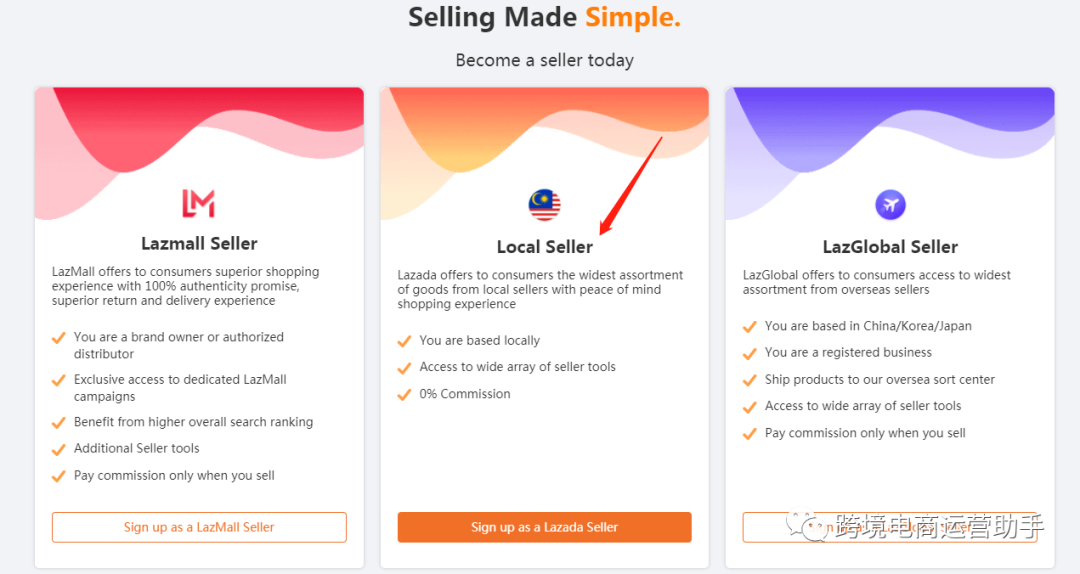This screenshot has width=1080, height=574.
Task: Select the 'Lazmall Seller' heading
Action: tap(199, 243)
